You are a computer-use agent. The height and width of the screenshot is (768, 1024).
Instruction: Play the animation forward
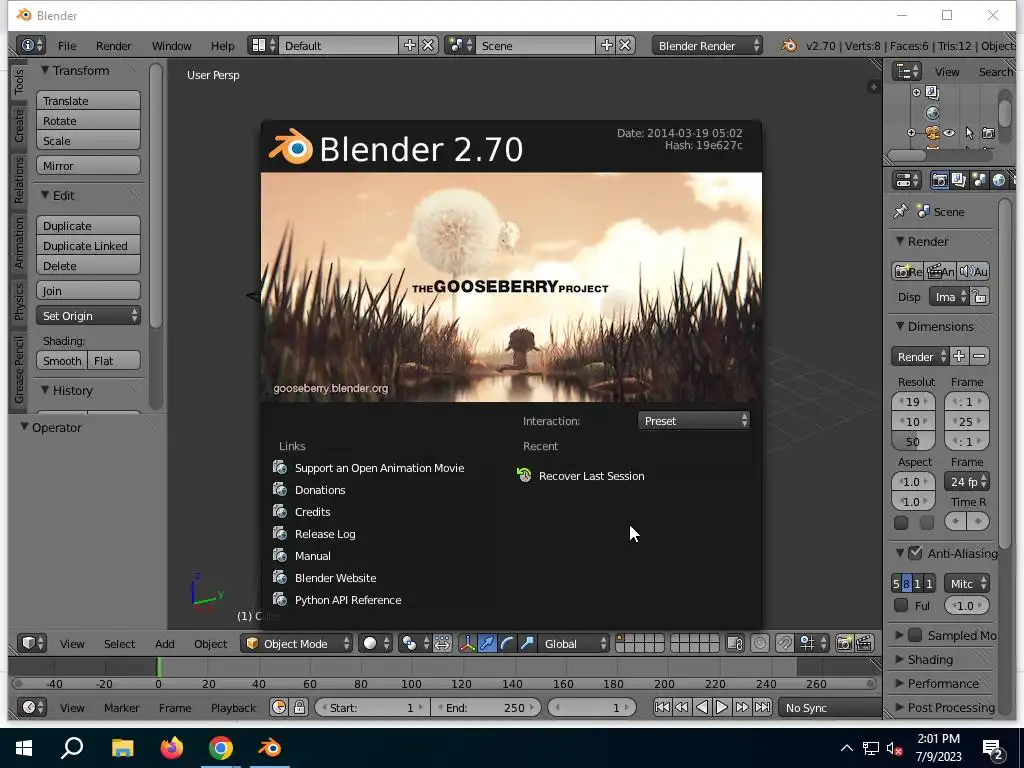[x=722, y=707]
